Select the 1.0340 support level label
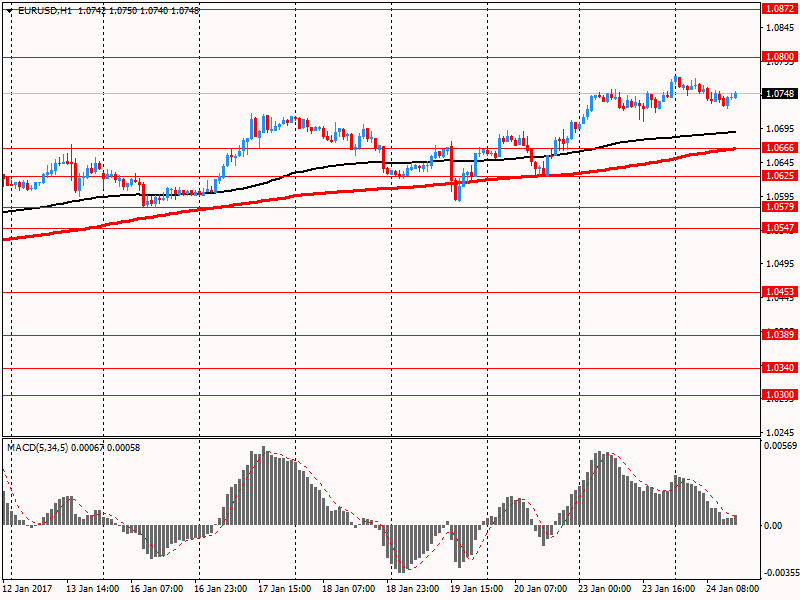This screenshot has height=600, width=800. tap(779, 368)
